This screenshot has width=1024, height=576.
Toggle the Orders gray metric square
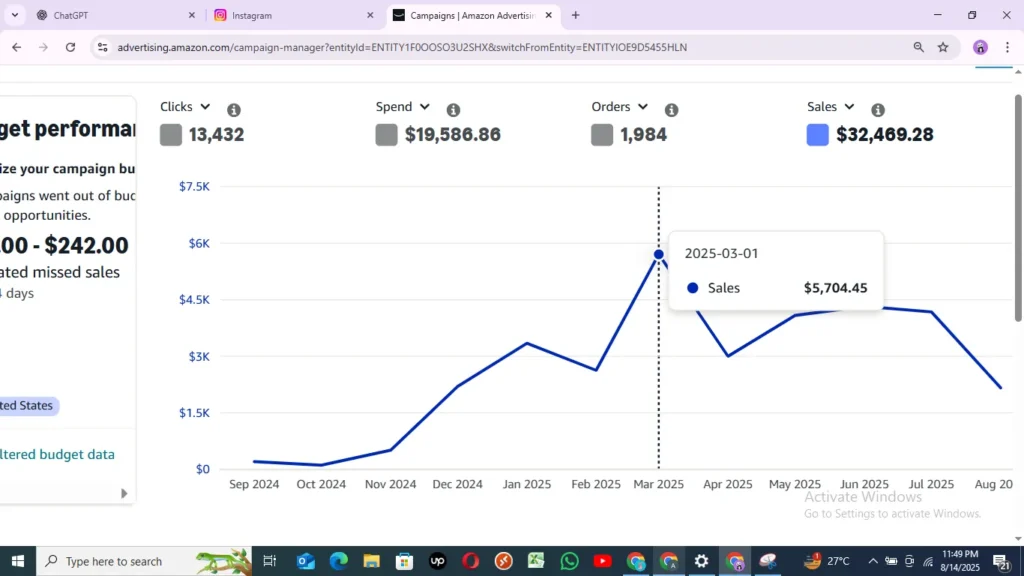(x=602, y=135)
